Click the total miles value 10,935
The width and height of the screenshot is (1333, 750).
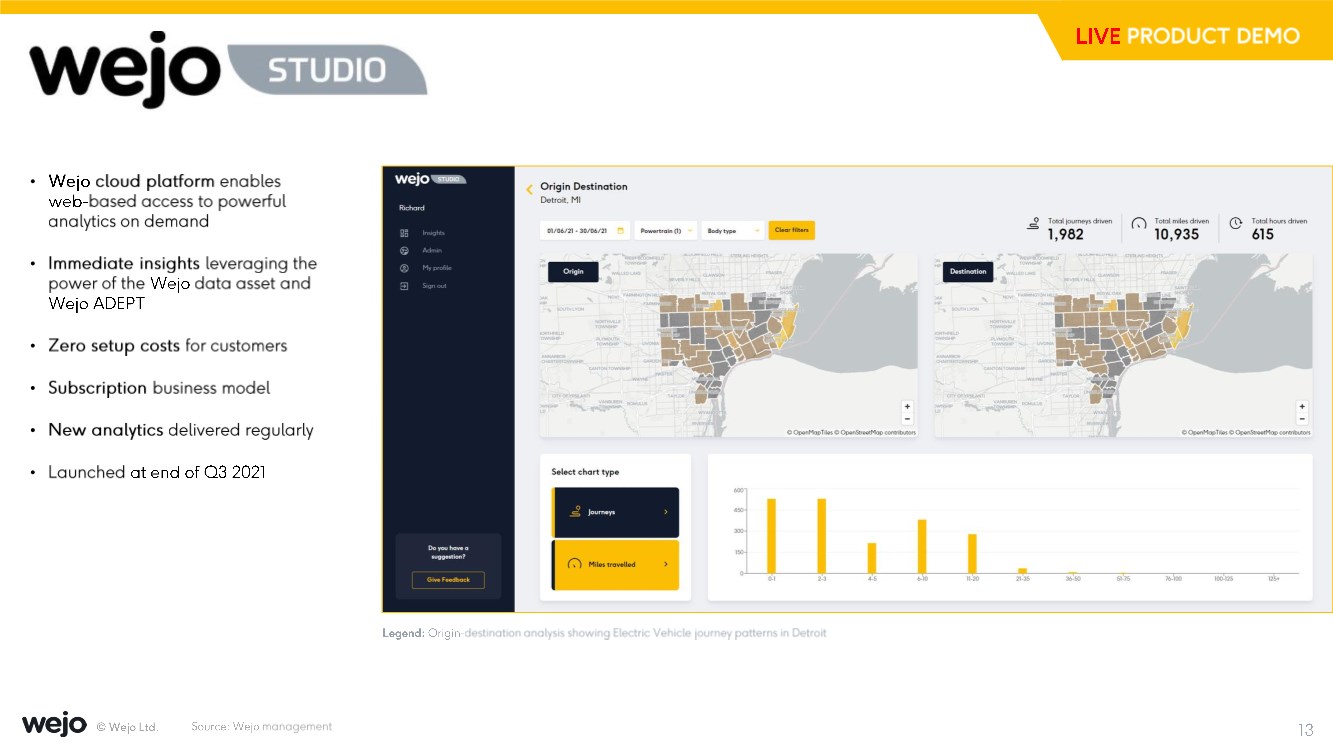click(x=1176, y=234)
